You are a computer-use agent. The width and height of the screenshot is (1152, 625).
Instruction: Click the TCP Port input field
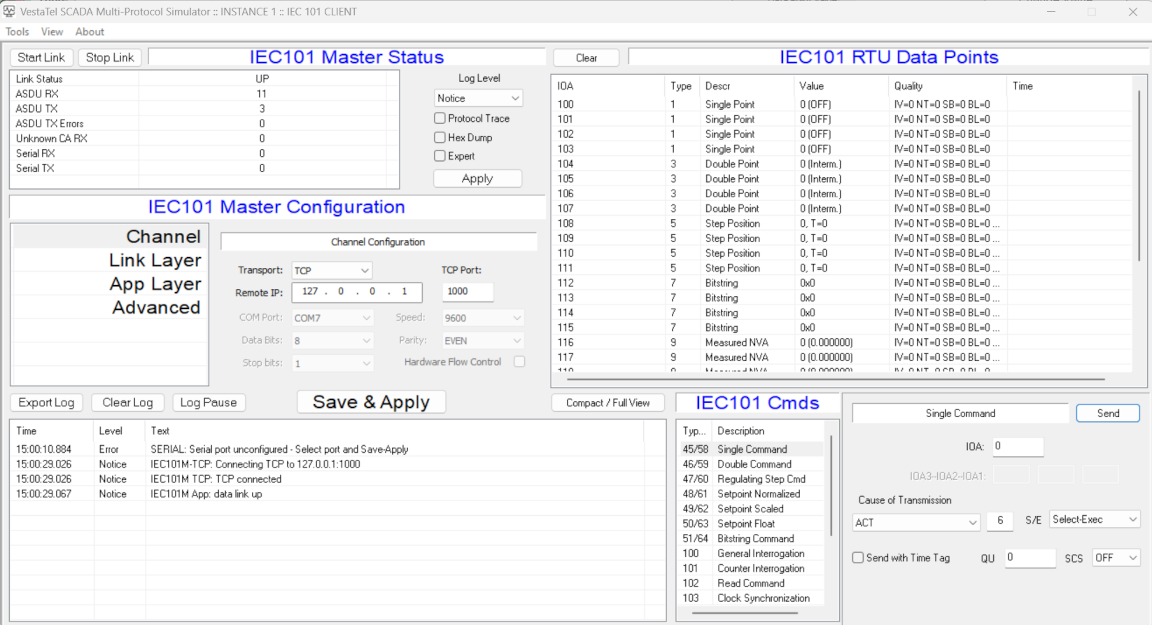coord(467,292)
